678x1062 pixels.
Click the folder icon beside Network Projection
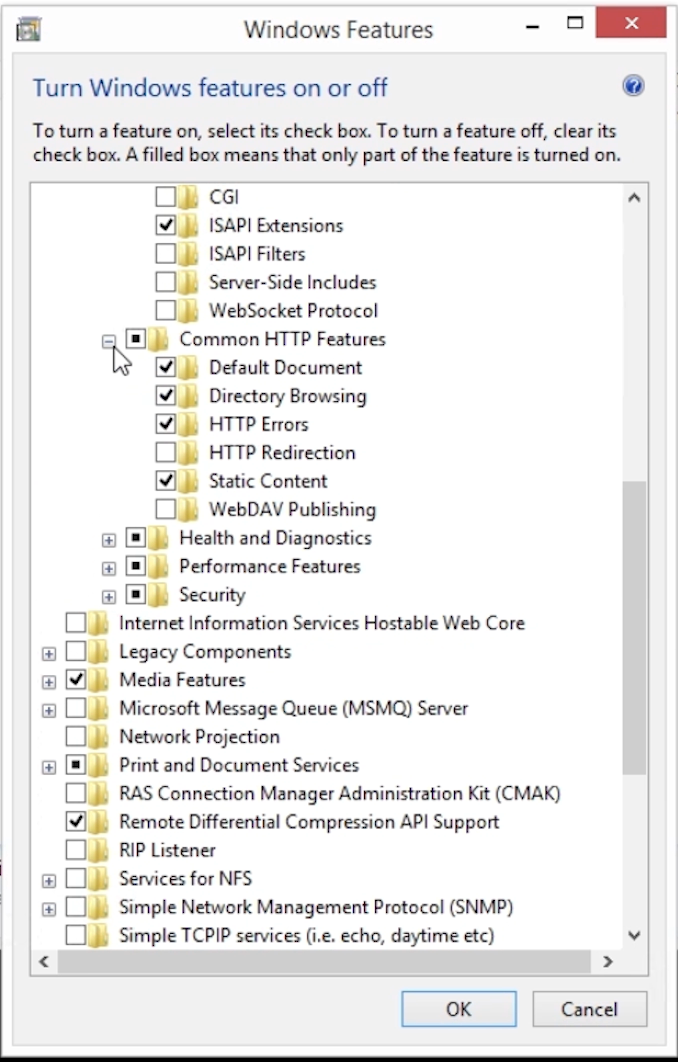tap(98, 736)
